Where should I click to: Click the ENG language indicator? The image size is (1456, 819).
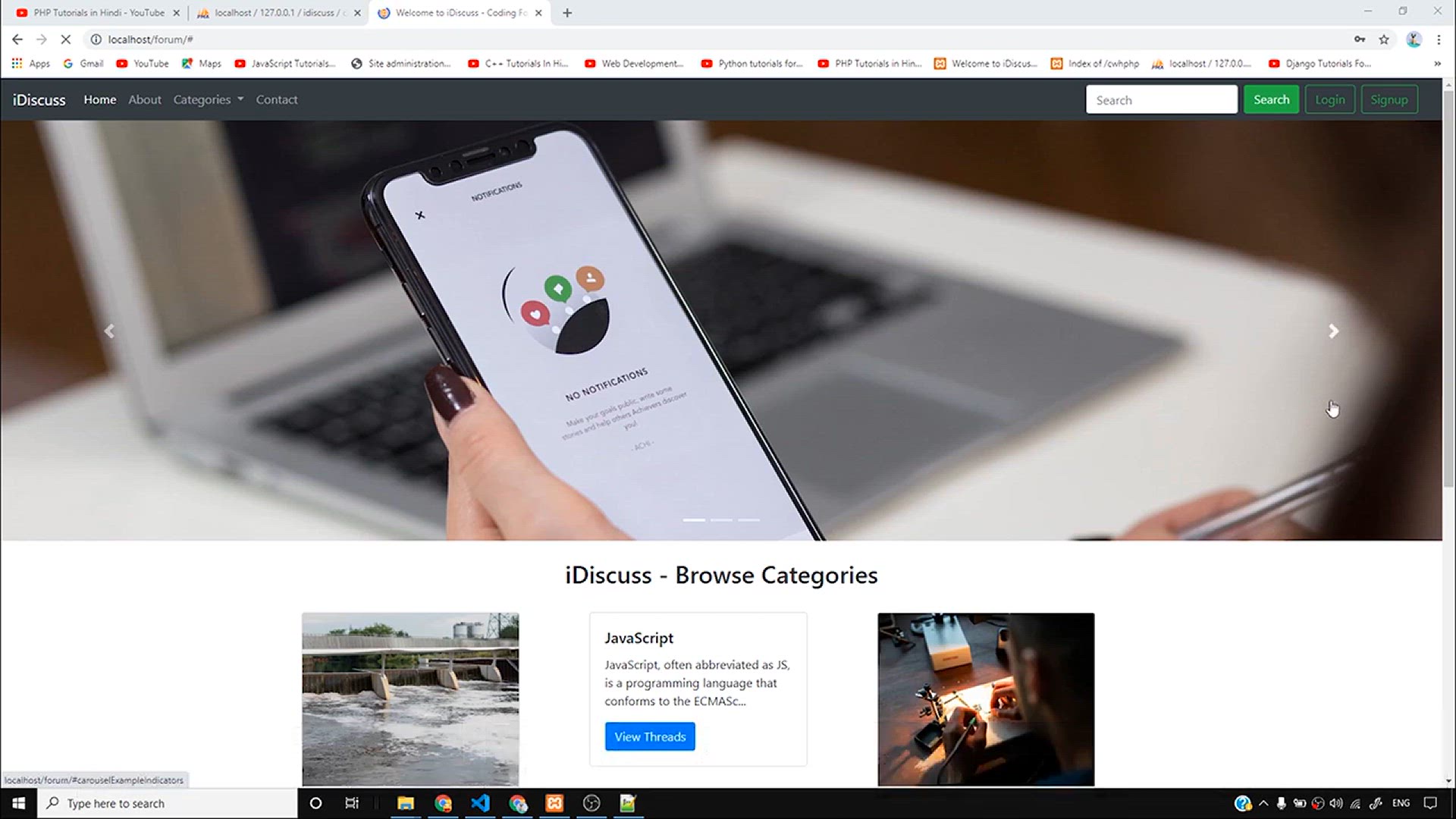pyautogui.click(x=1401, y=803)
